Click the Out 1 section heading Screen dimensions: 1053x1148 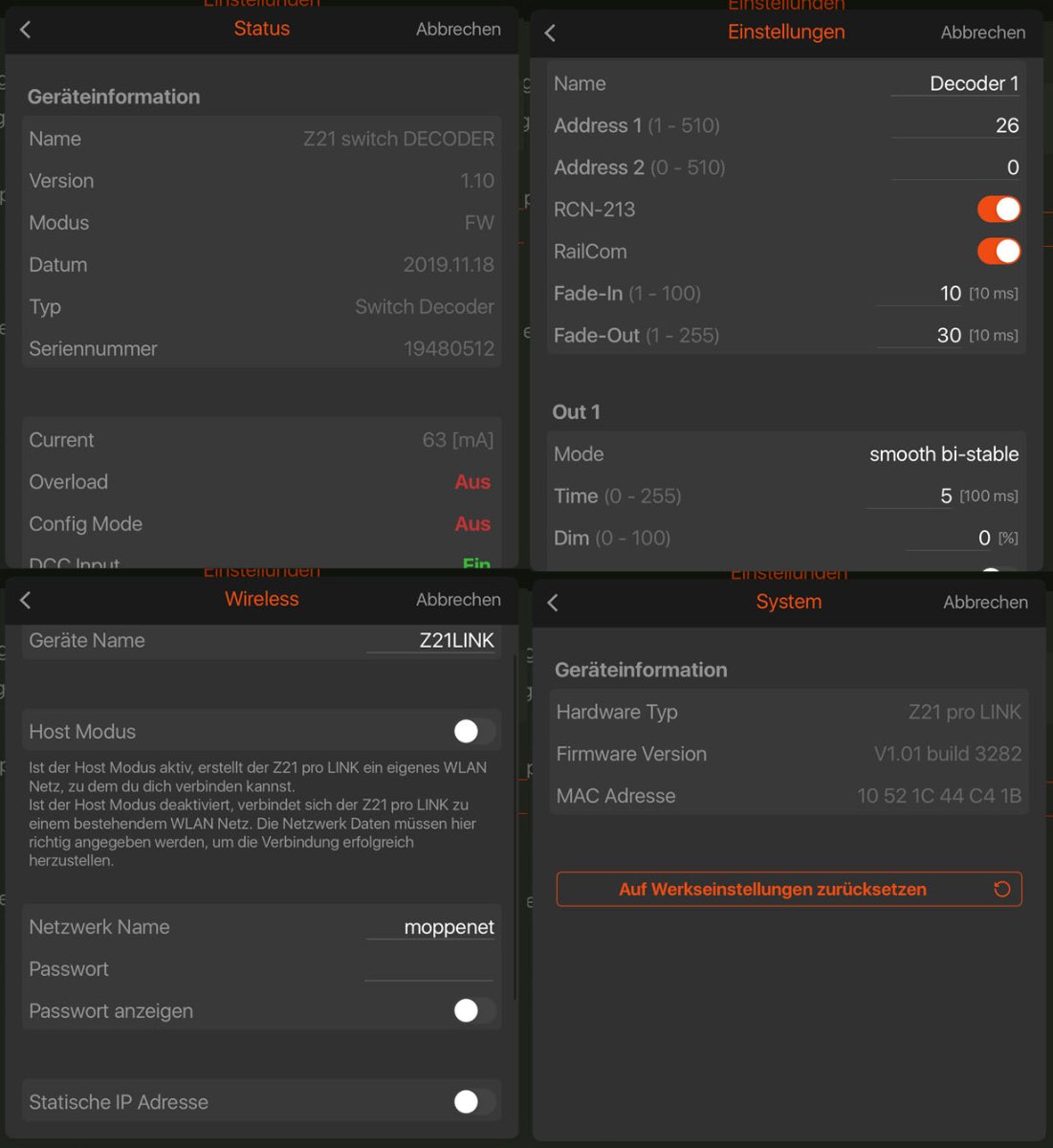pos(576,412)
